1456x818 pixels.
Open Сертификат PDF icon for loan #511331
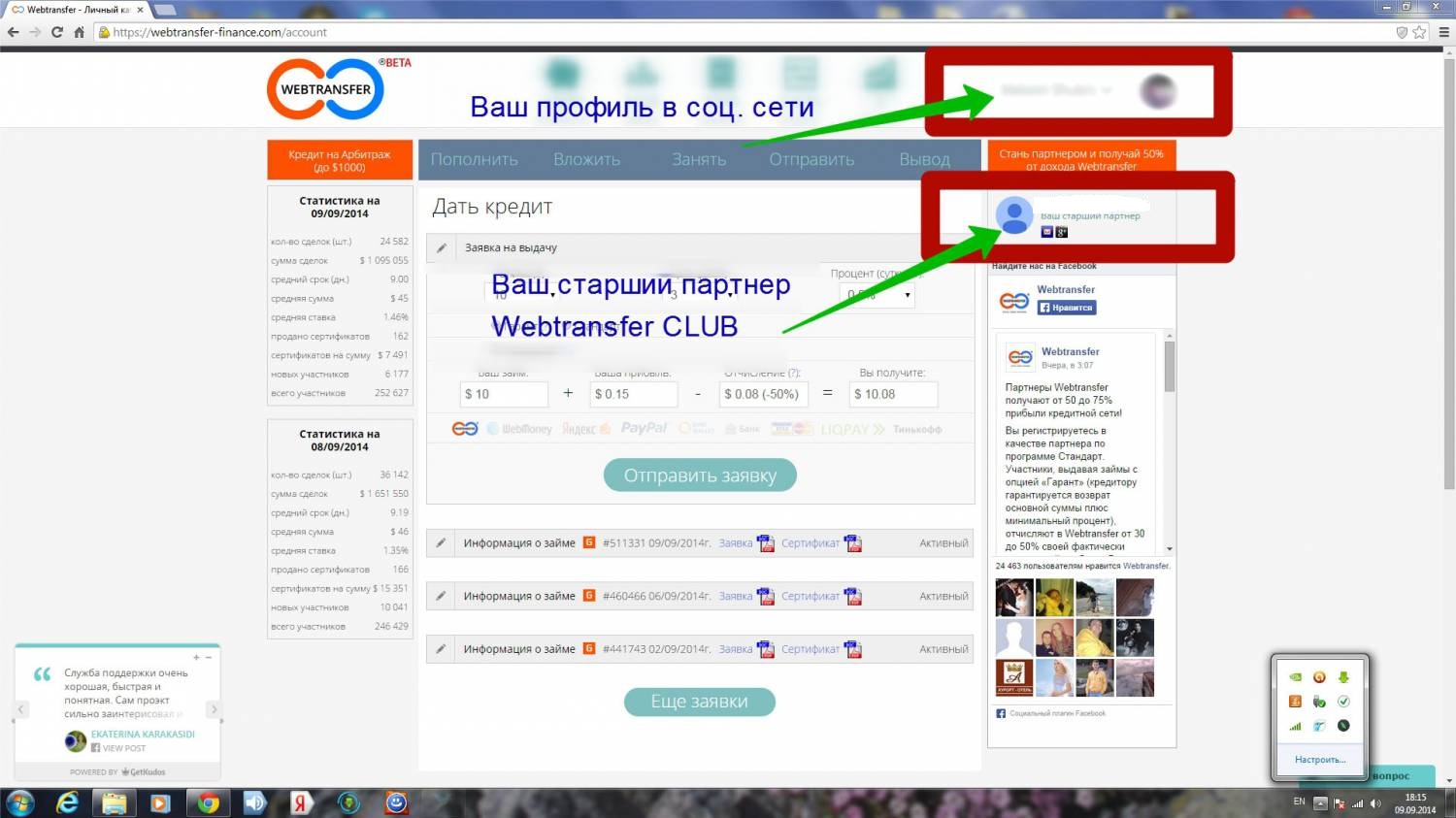tap(853, 543)
